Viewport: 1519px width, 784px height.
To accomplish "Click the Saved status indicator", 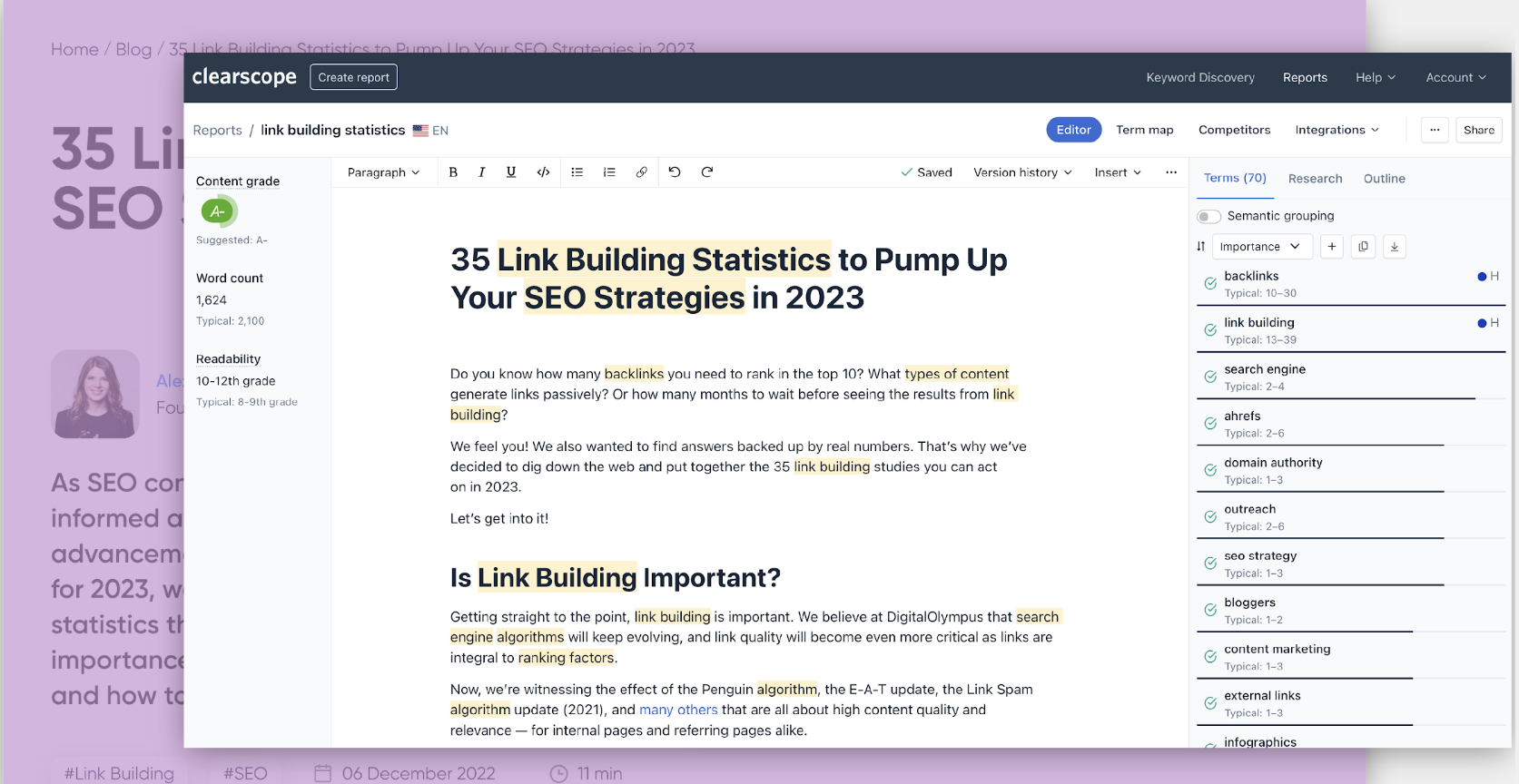I will [926, 172].
